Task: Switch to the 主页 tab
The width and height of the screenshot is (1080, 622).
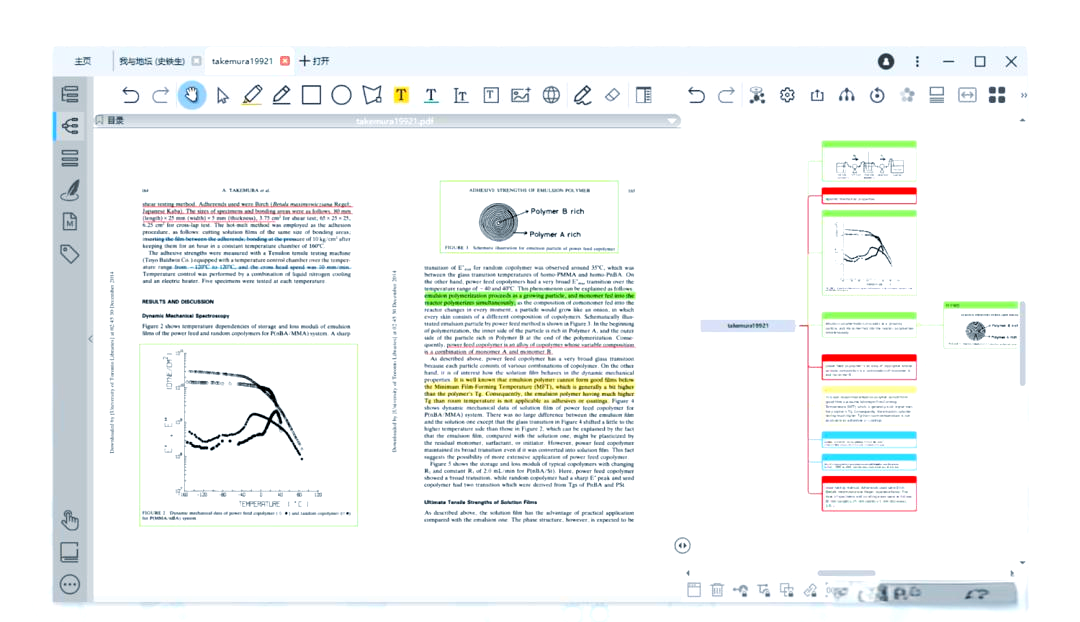Action: tap(83, 60)
